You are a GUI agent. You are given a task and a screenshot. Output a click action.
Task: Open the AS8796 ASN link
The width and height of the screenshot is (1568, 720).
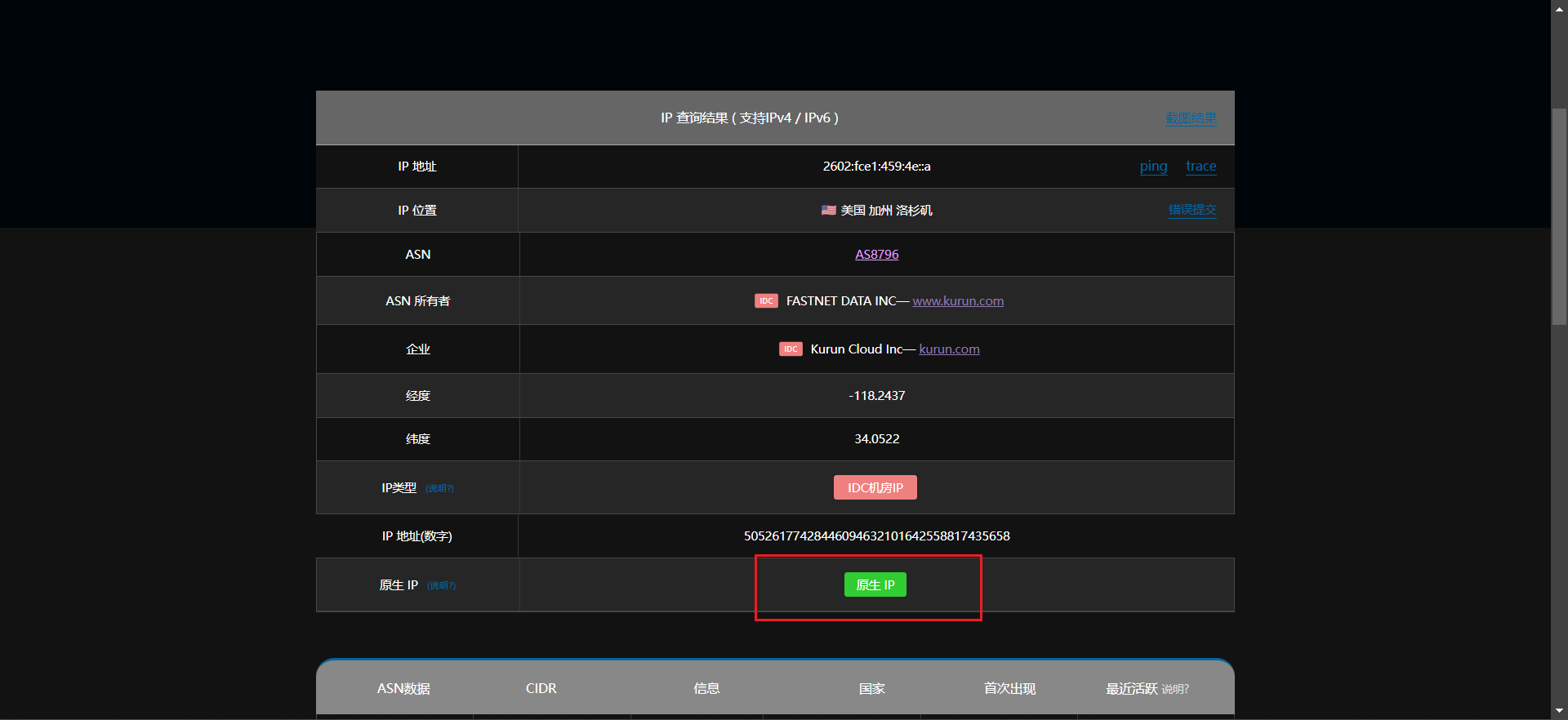(876, 255)
